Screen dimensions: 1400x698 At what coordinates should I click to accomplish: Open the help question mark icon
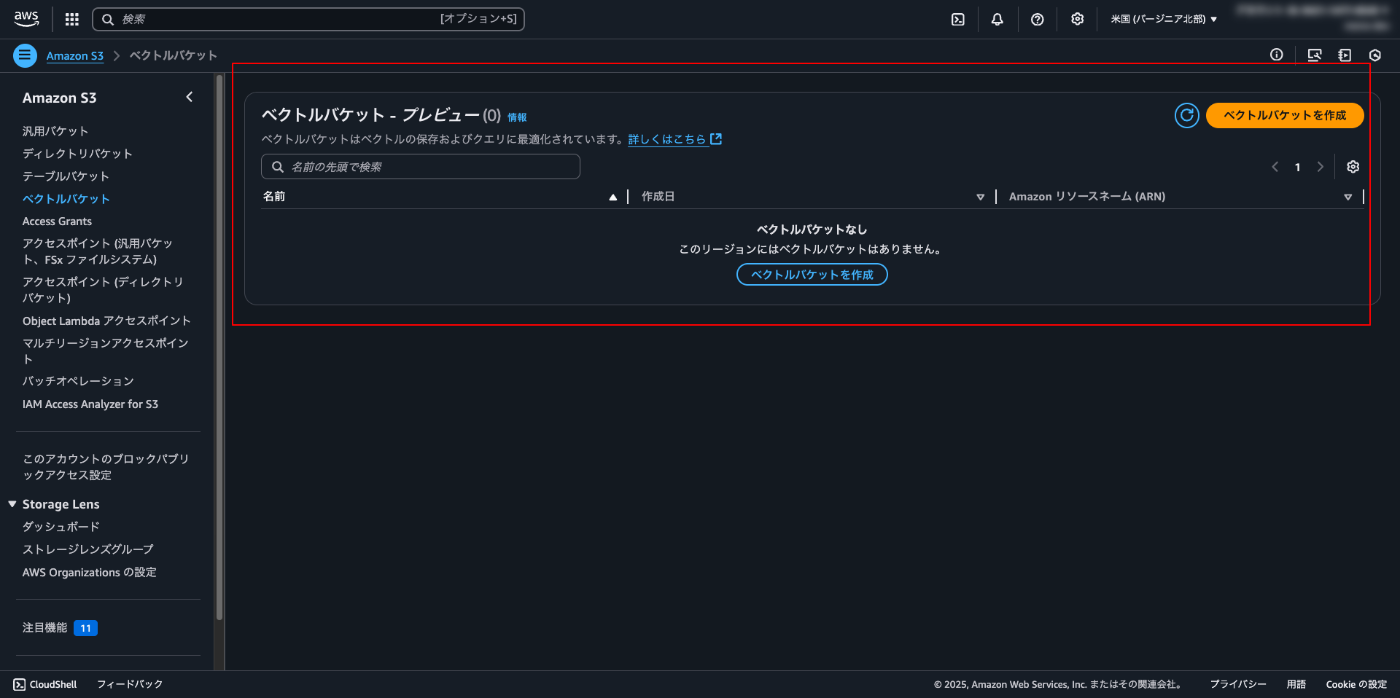[1037, 19]
